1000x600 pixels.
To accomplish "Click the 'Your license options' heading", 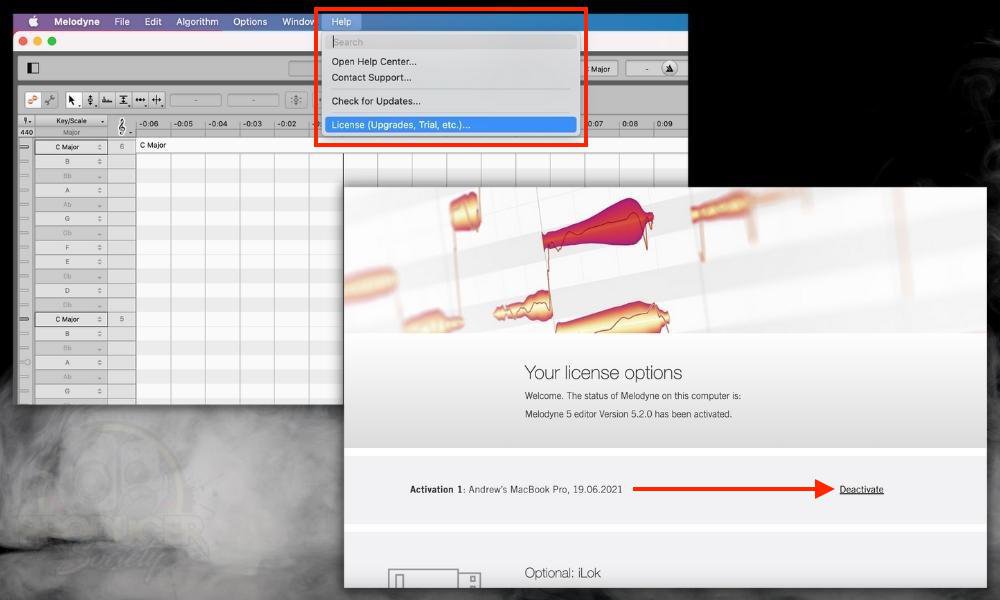I will (603, 372).
